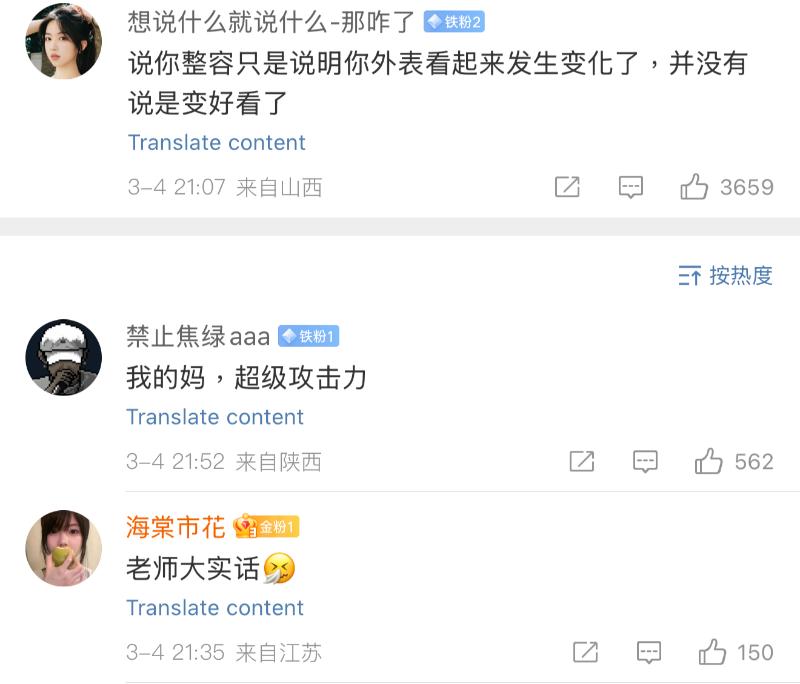Reply to the 老师大实话 comment
The height and width of the screenshot is (684, 800).
tap(649, 652)
